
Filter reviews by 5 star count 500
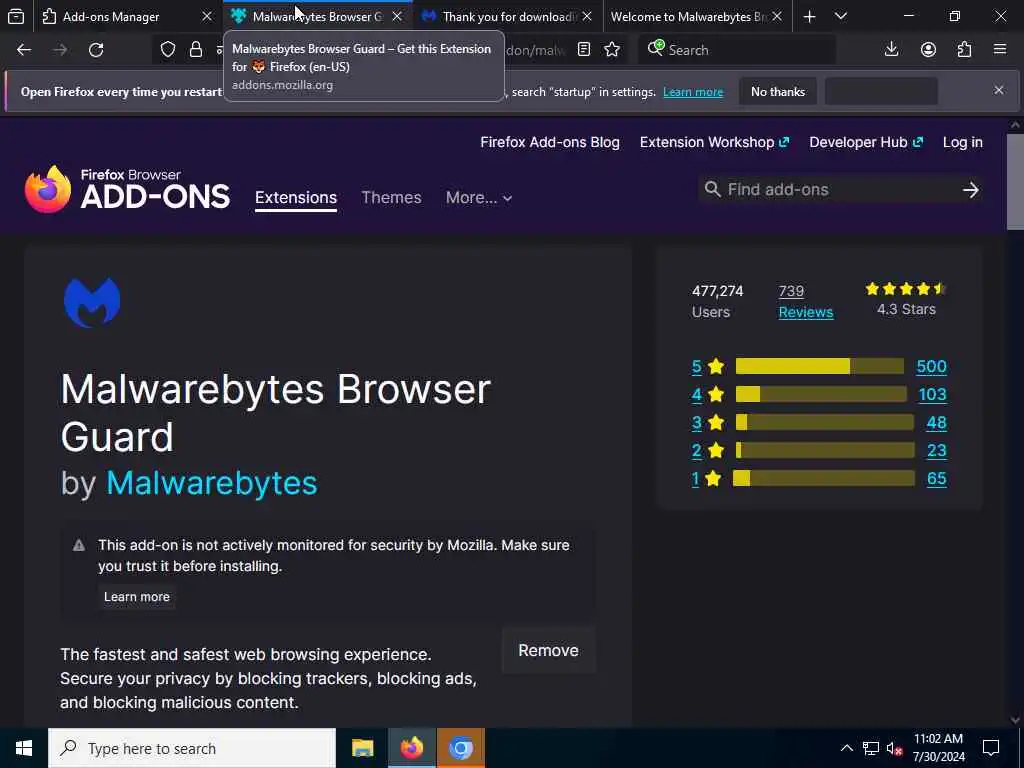pos(931,366)
